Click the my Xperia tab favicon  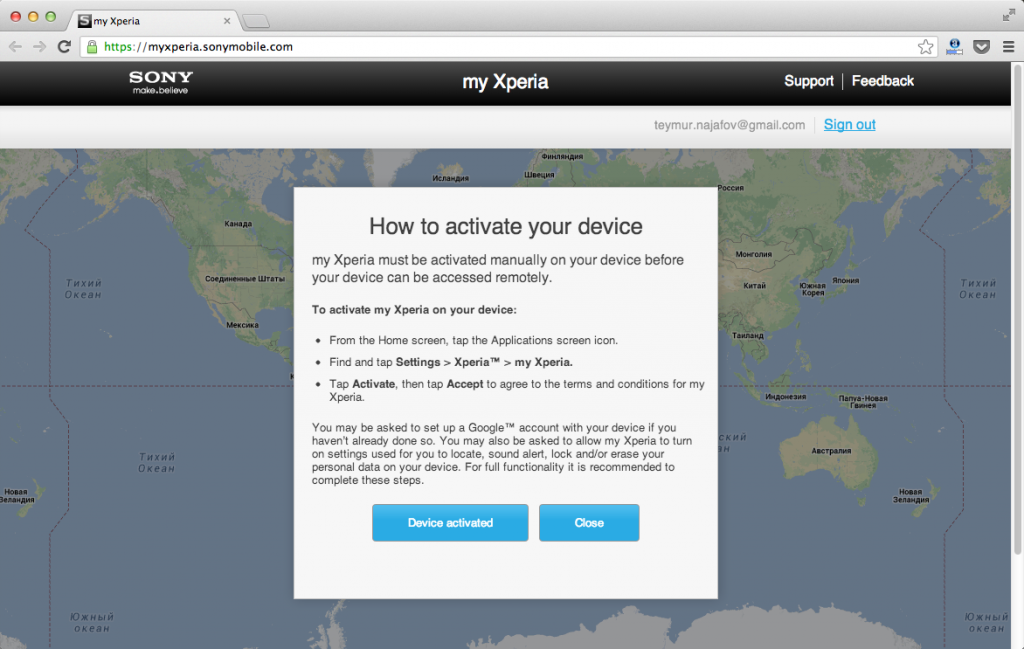(84, 21)
